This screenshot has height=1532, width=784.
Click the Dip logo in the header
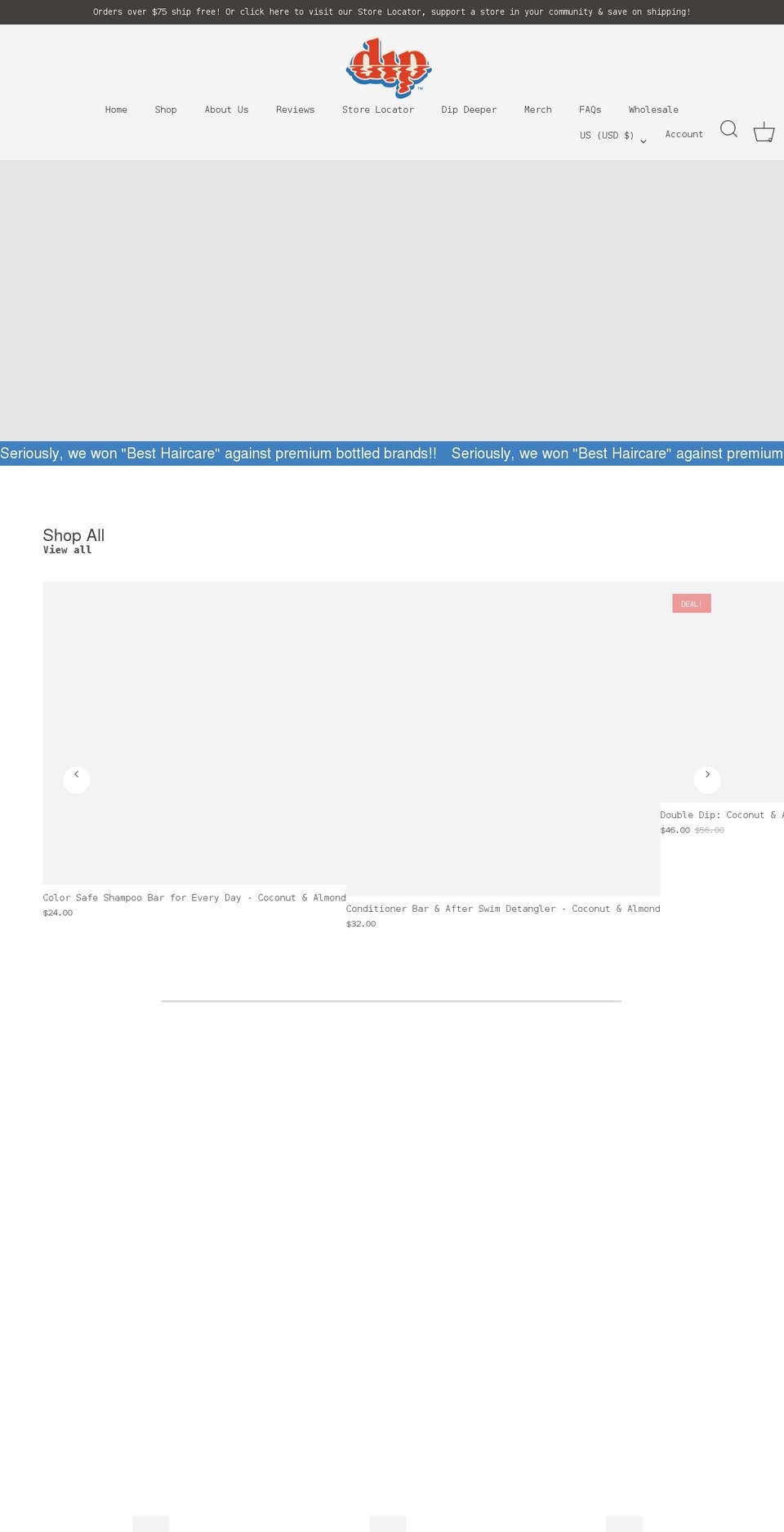(x=389, y=68)
